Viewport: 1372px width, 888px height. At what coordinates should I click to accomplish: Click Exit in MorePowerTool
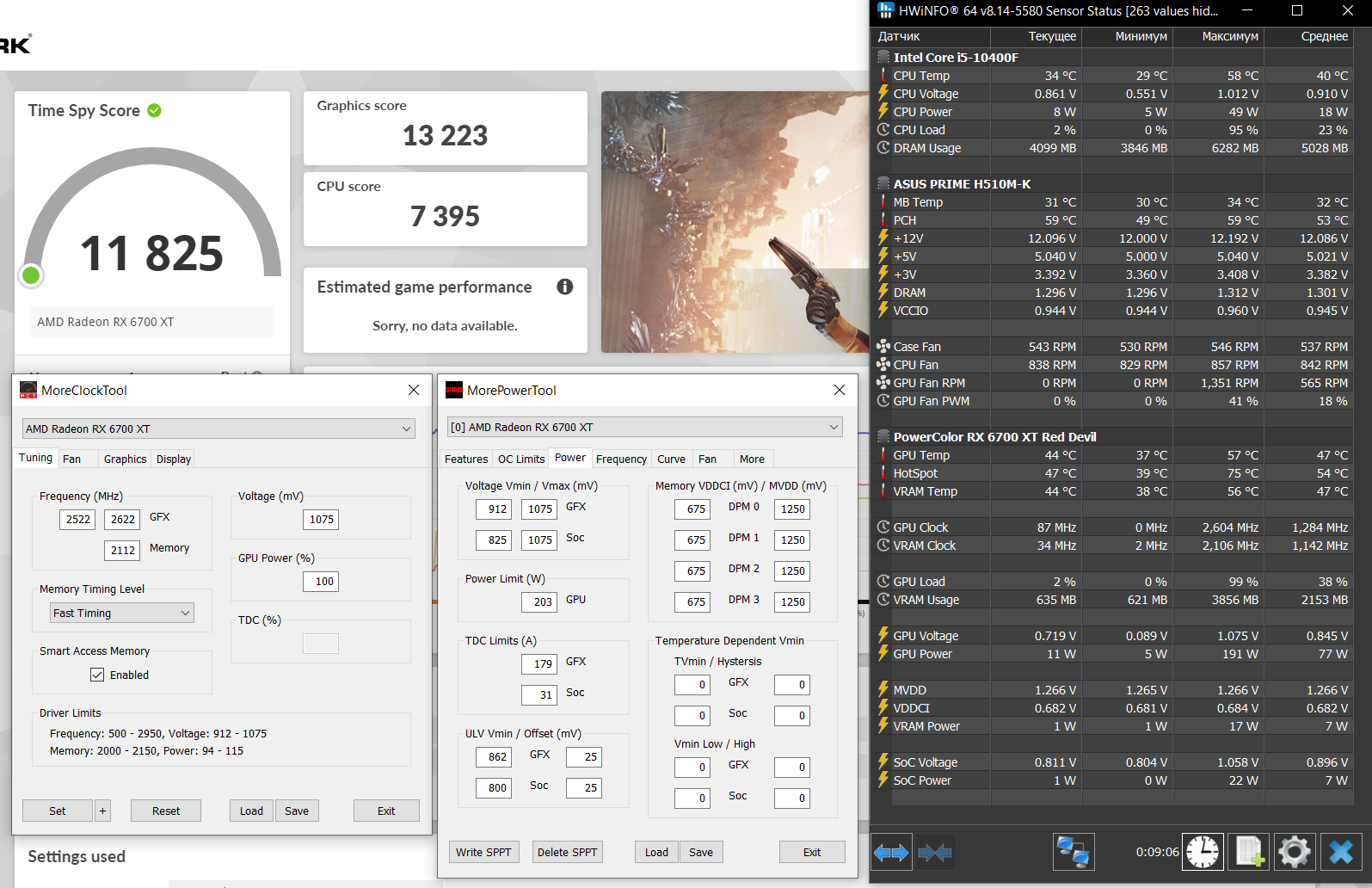point(812,852)
